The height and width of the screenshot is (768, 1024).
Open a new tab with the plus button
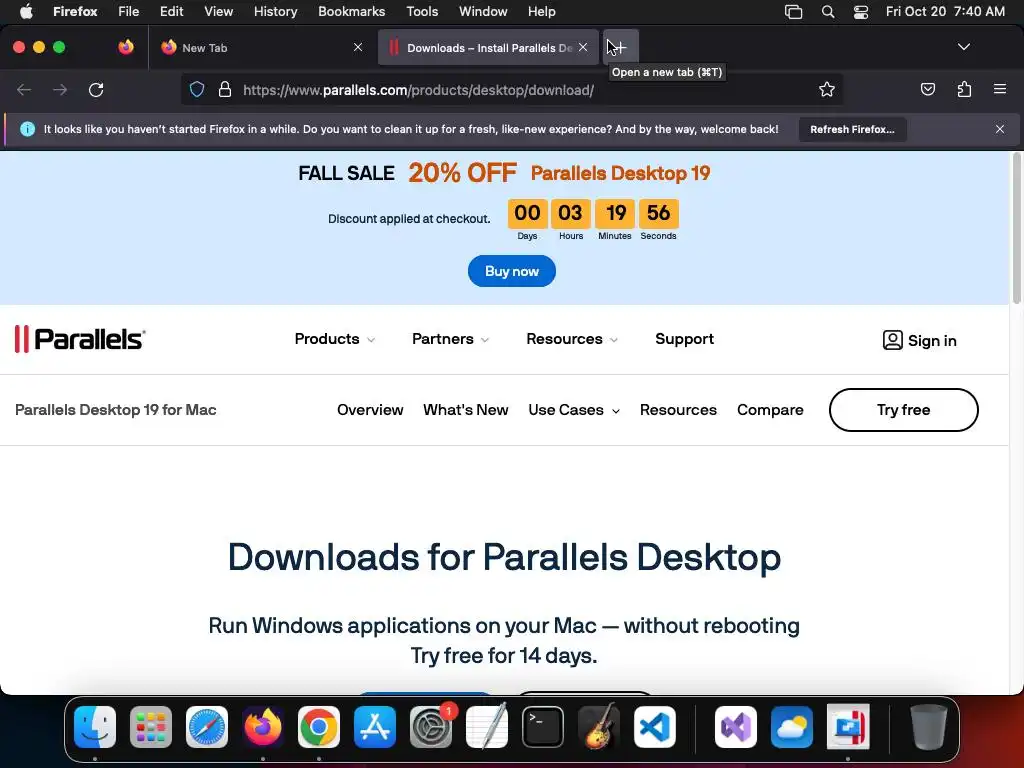coord(620,47)
